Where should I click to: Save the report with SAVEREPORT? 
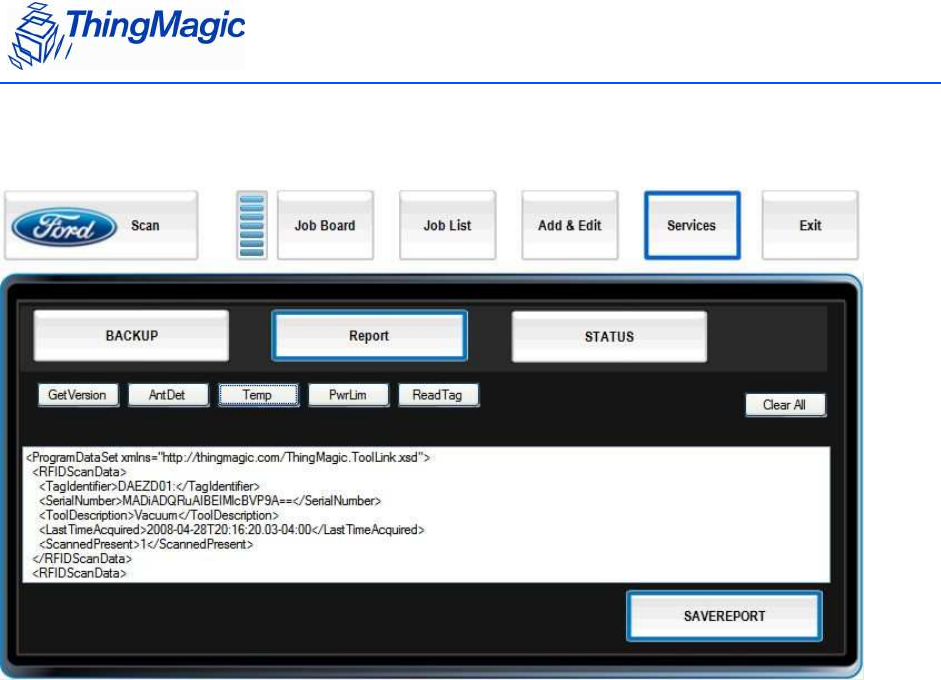tap(724, 616)
